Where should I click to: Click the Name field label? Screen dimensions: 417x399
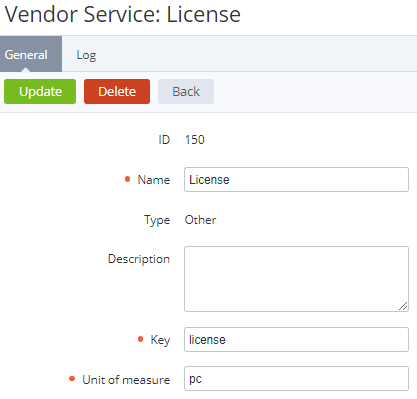(154, 180)
